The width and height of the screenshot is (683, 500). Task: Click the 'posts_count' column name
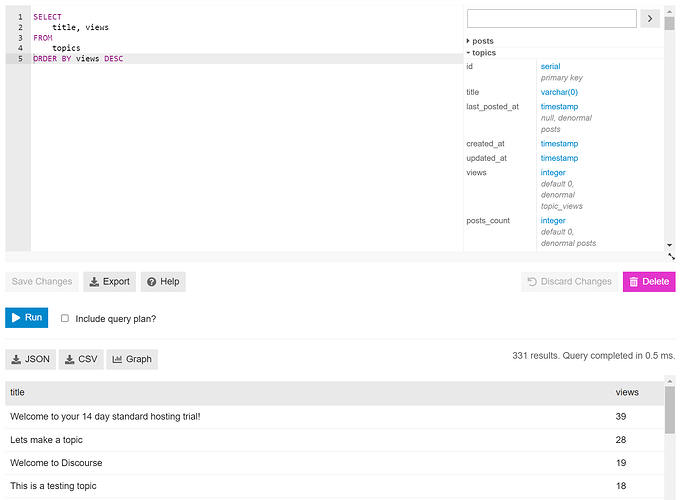click(488, 221)
